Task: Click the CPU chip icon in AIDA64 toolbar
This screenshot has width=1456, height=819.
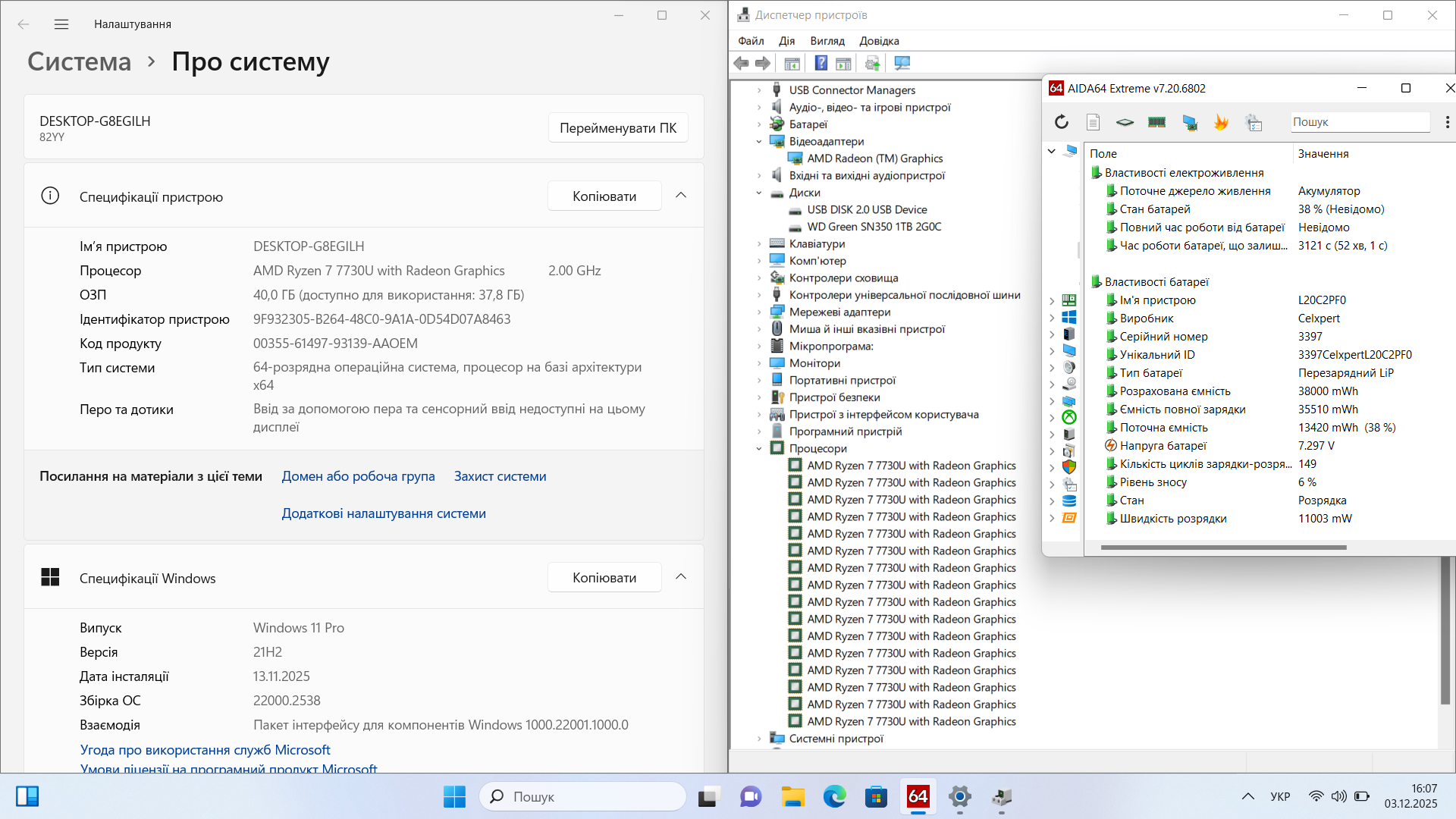Action: pos(1125,122)
